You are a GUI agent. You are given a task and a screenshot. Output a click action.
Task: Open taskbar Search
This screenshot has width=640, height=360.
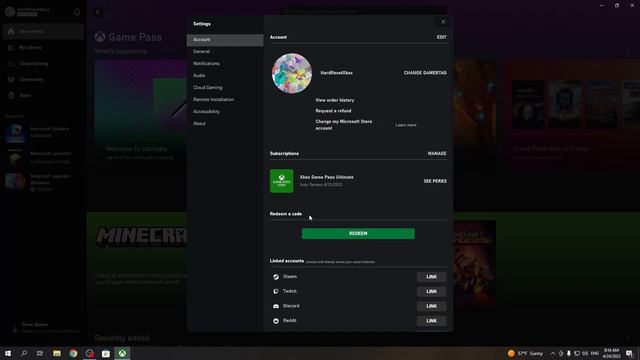tap(24, 353)
